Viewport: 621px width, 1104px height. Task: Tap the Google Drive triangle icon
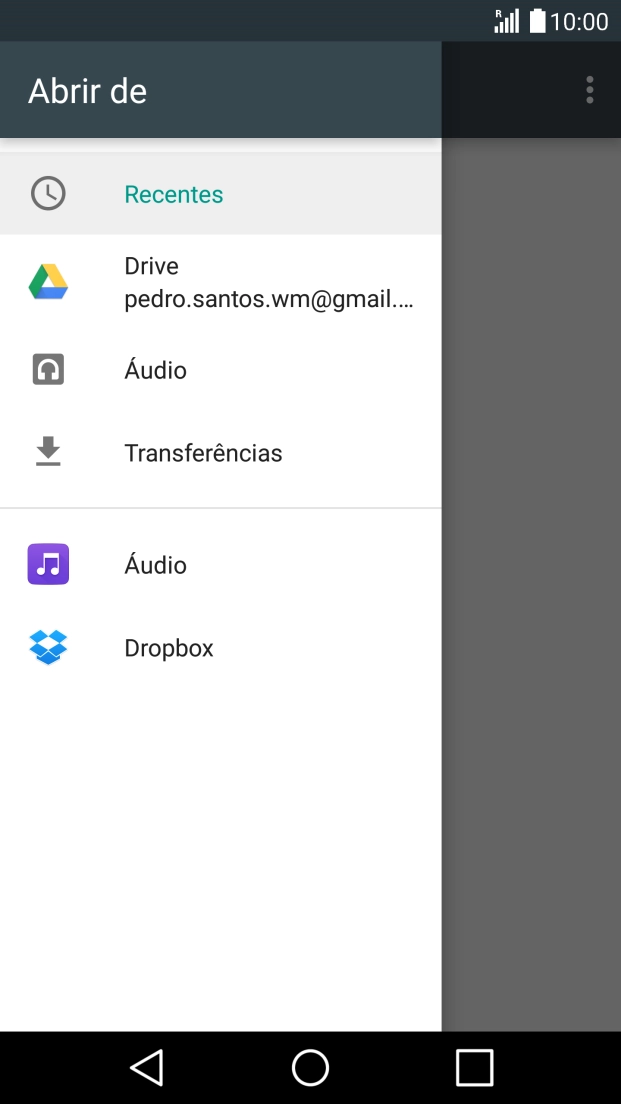coord(48,283)
